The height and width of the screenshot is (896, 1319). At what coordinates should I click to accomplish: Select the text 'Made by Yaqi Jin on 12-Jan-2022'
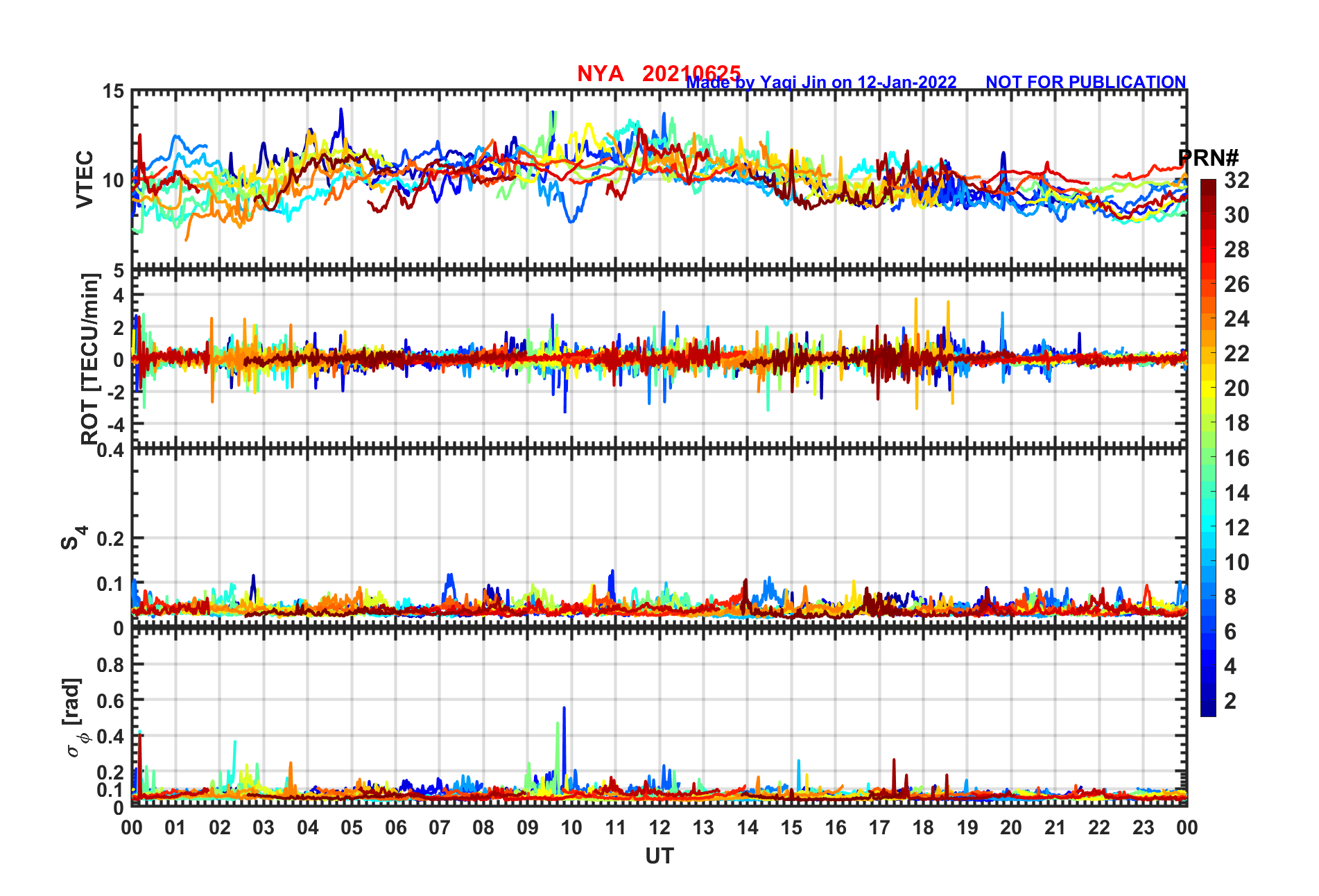pos(822,83)
